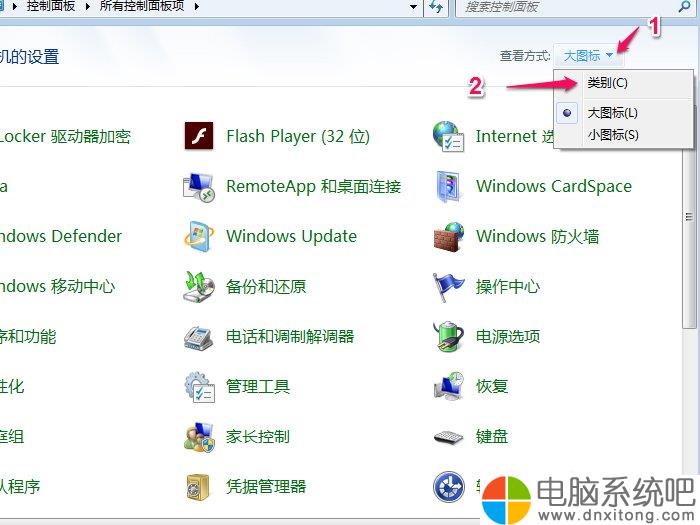Choose 大图标(L) from the view menu
The image size is (700, 525).
click(612, 113)
